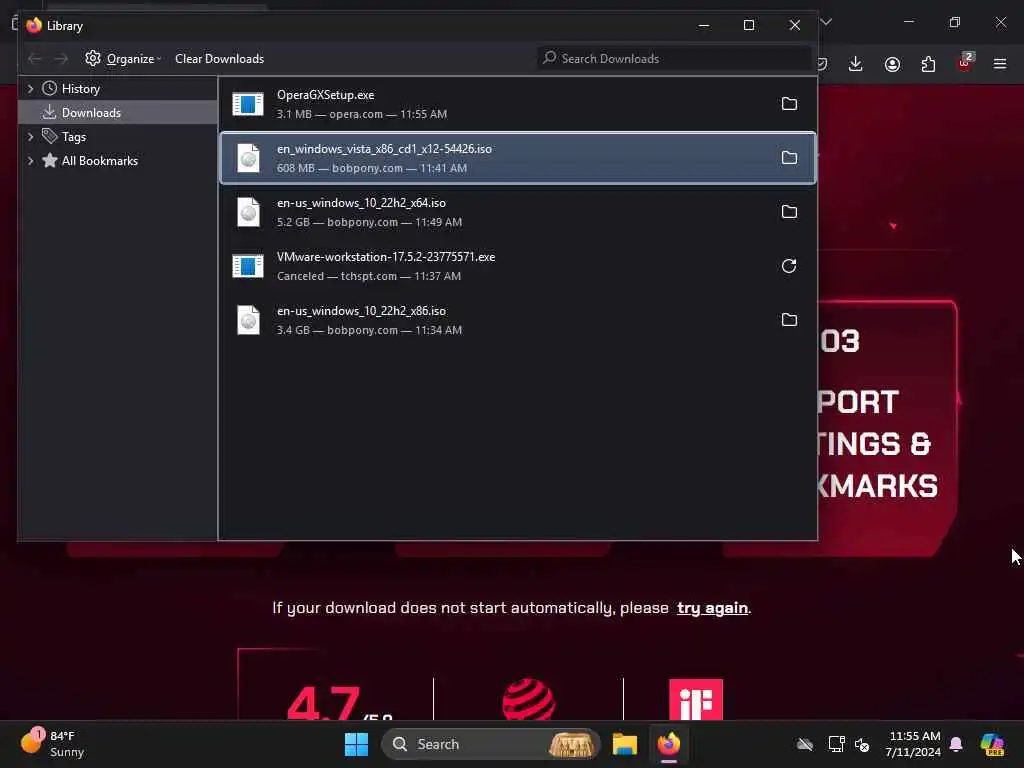Select en-us_windows_10_22h2_x86.iso file name
Screen dimensions: 1024x768
point(361,312)
